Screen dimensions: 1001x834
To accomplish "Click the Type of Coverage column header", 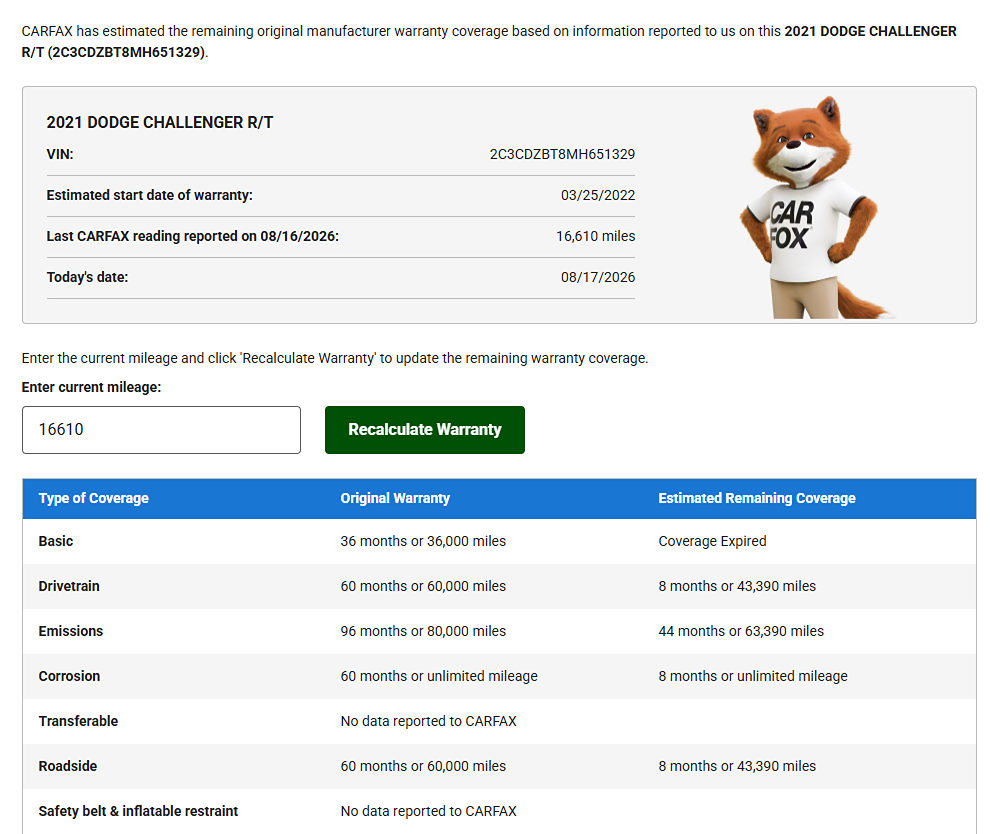I will 93,498.
